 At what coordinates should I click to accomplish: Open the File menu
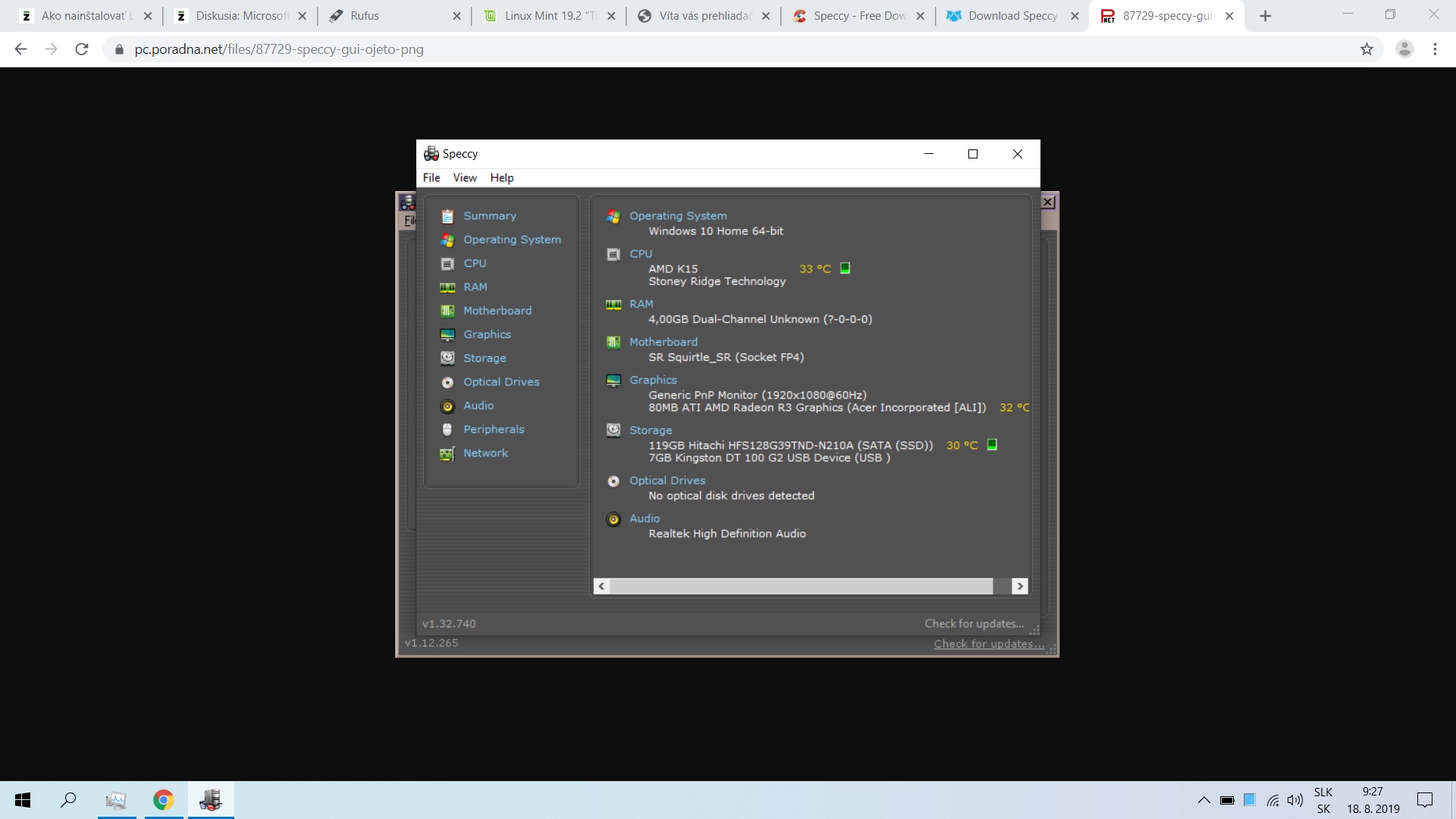pyautogui.click(x=431, y=177)
